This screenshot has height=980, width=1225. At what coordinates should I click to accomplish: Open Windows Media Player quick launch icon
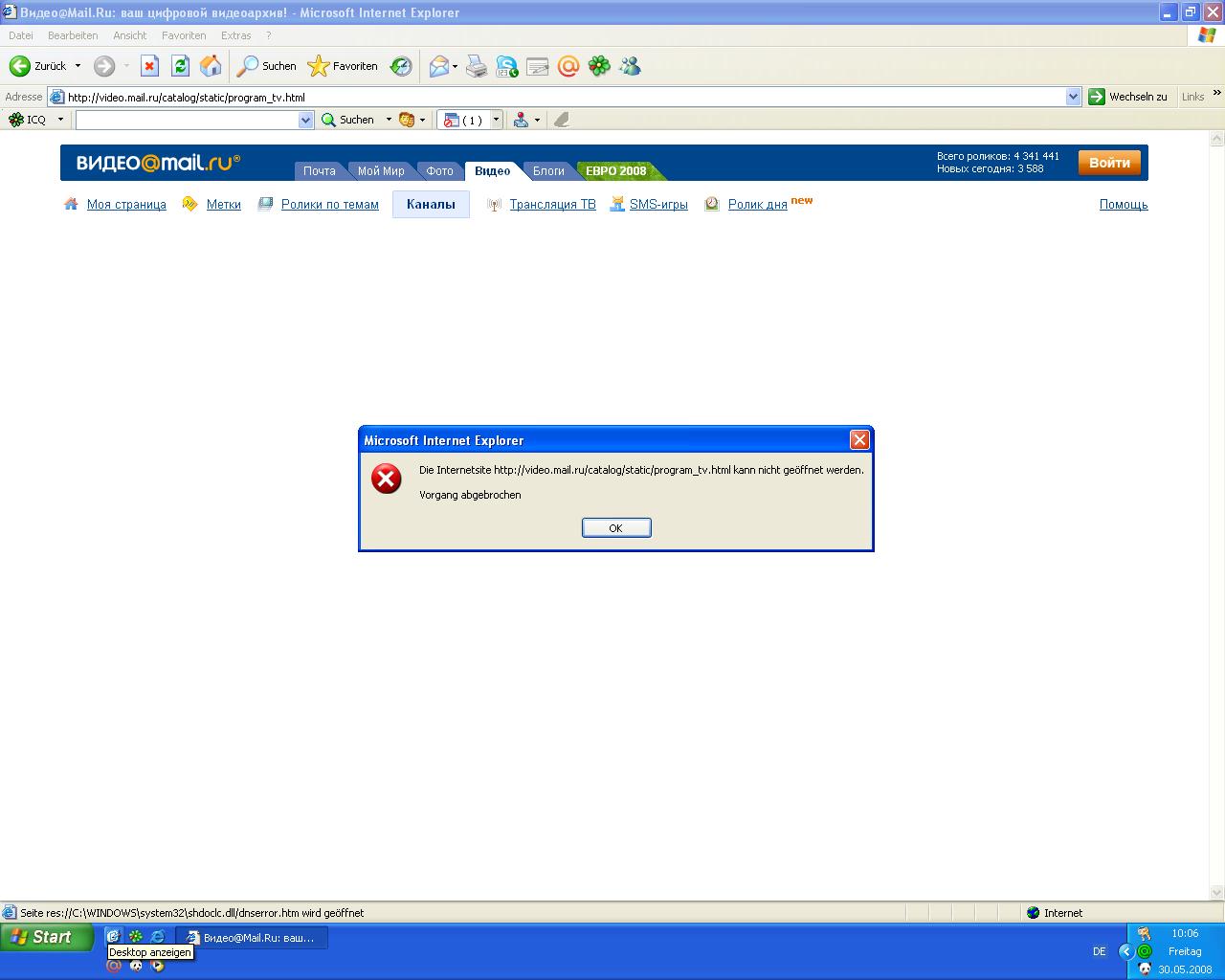[158, 966]
